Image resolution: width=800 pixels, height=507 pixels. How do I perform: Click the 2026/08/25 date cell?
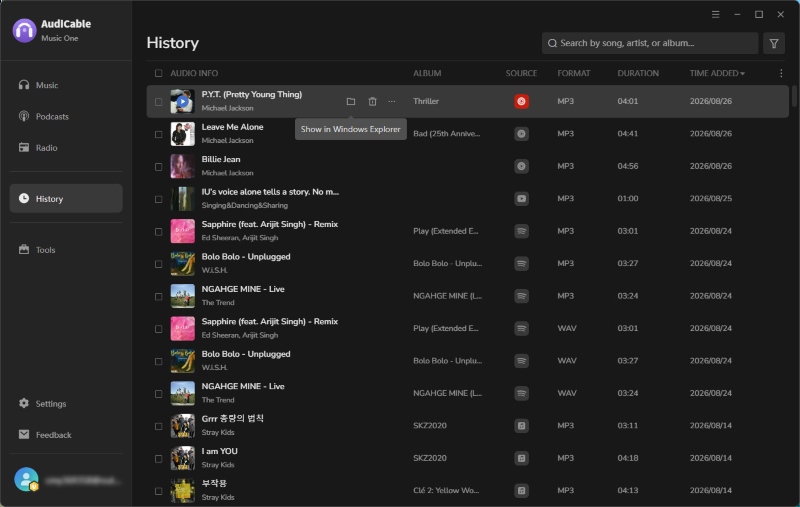click(x=711, y=198)
